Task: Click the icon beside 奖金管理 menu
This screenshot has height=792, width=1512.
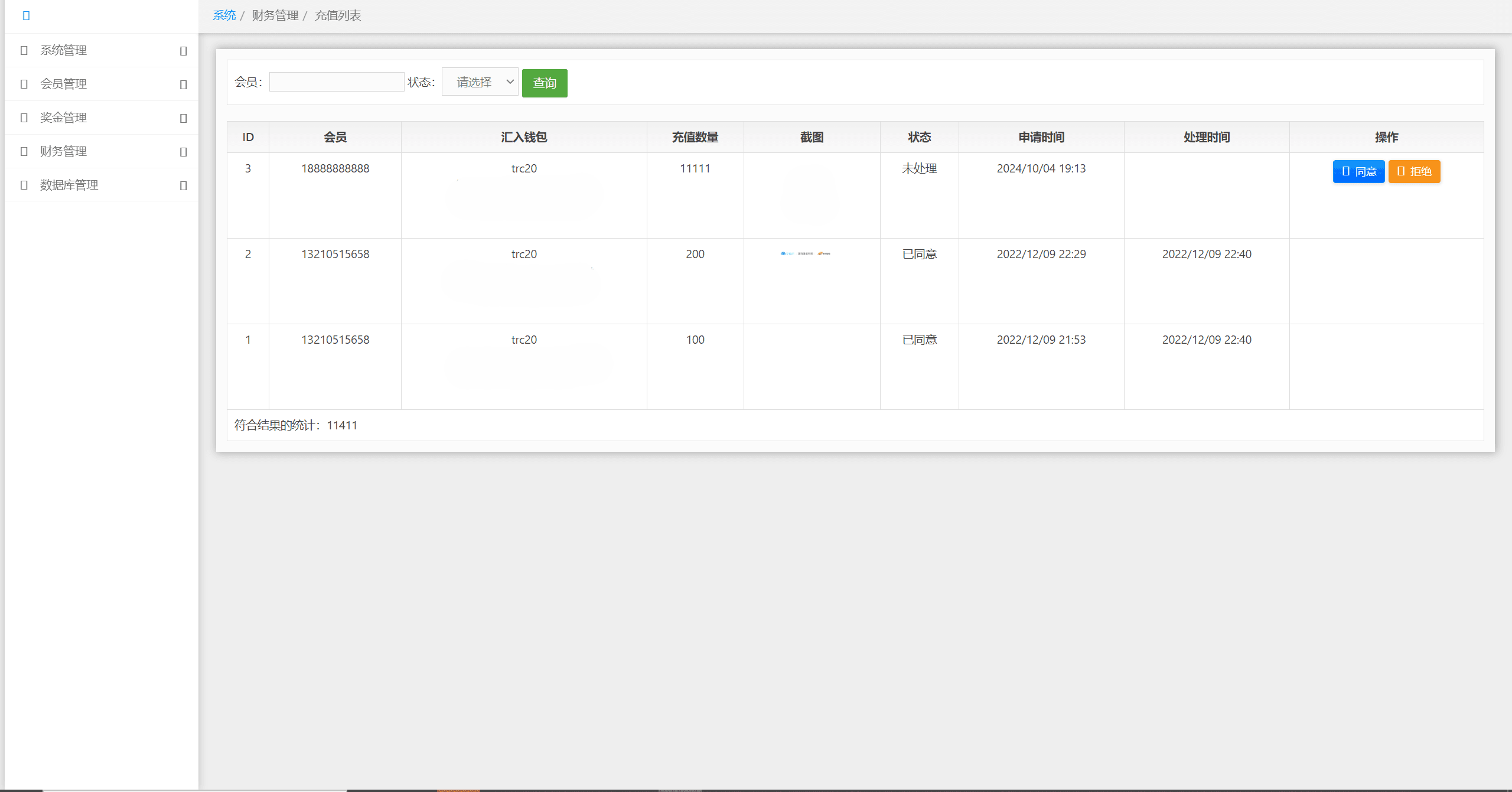Action: (x=24, y=118)
